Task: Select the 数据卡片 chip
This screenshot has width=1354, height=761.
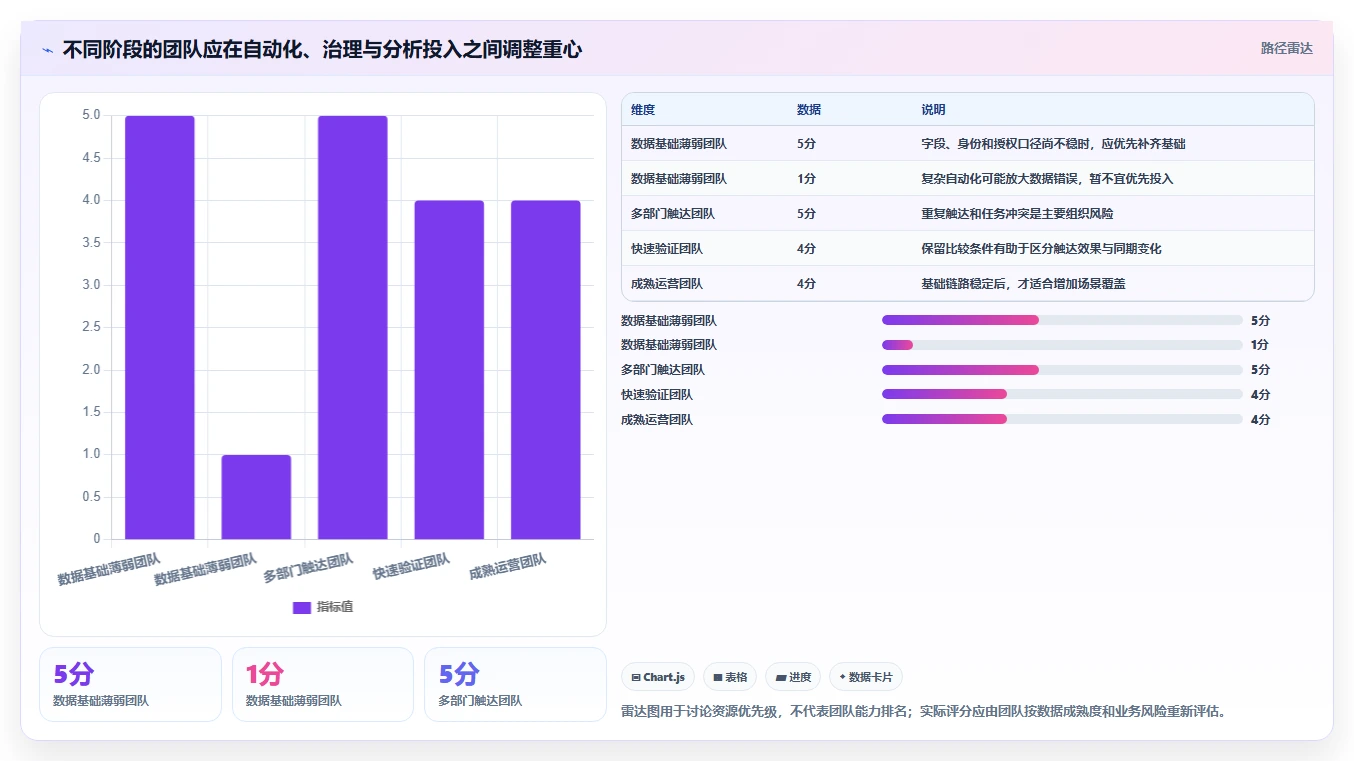Action: coord(866,677)
